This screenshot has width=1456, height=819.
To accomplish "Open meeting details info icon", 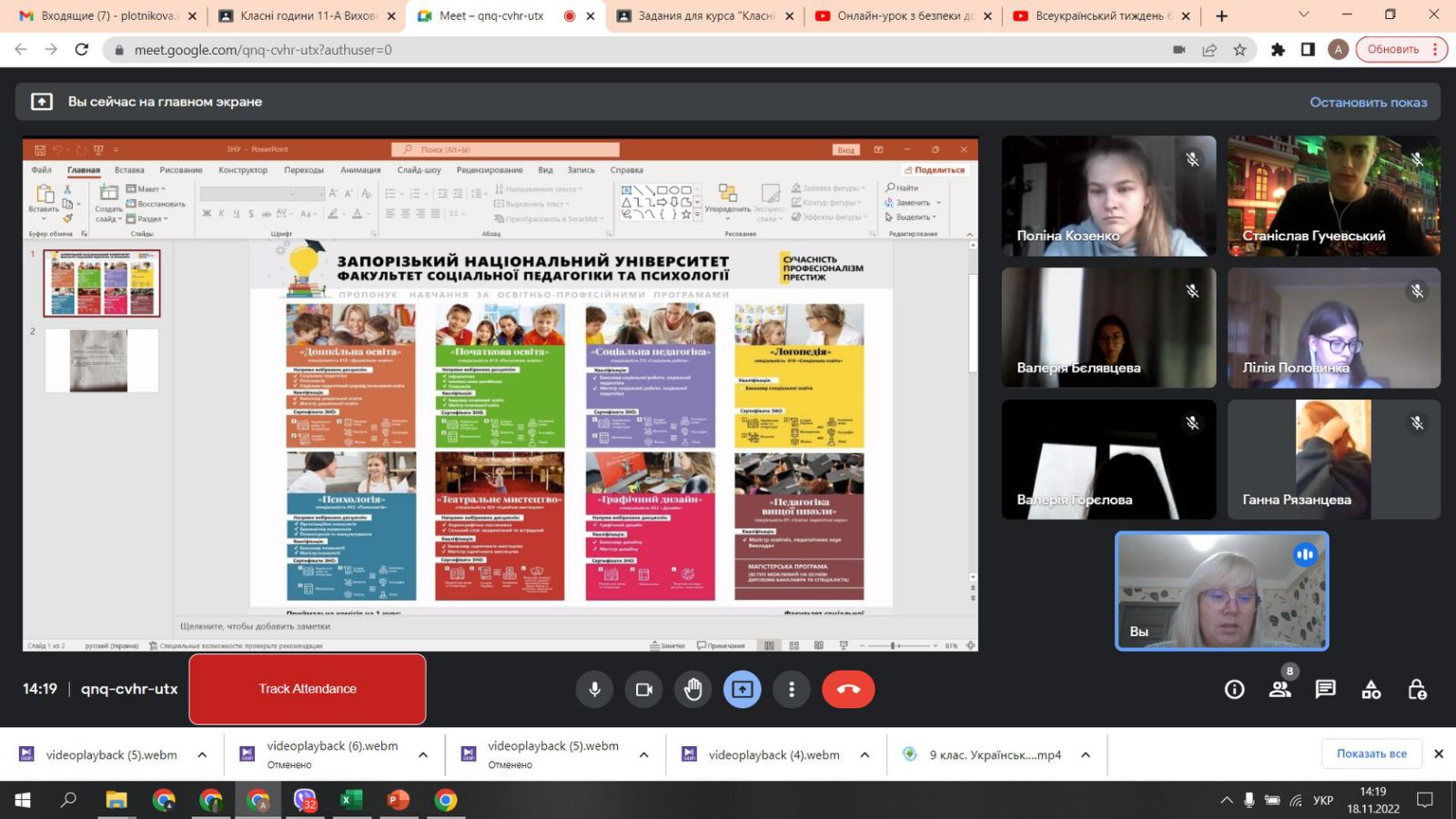I will pos(1234,690).
